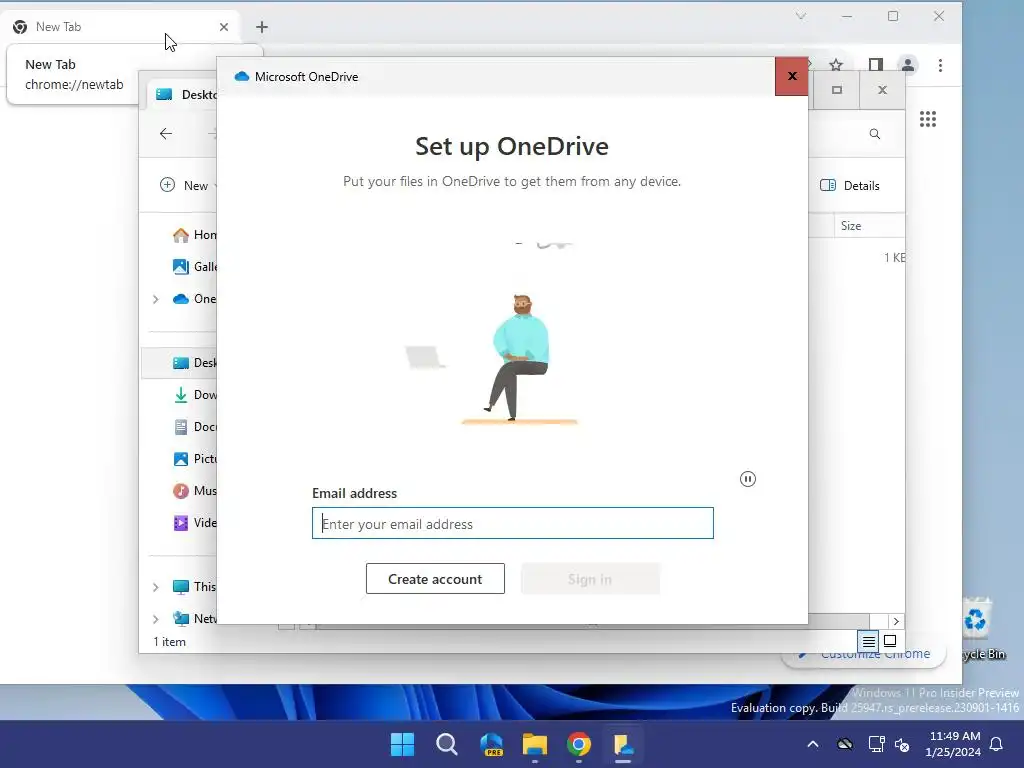Switch File Explorer to details view icon
The image size is (1024, 768).
pyautogui.click(x=868, y=641)
